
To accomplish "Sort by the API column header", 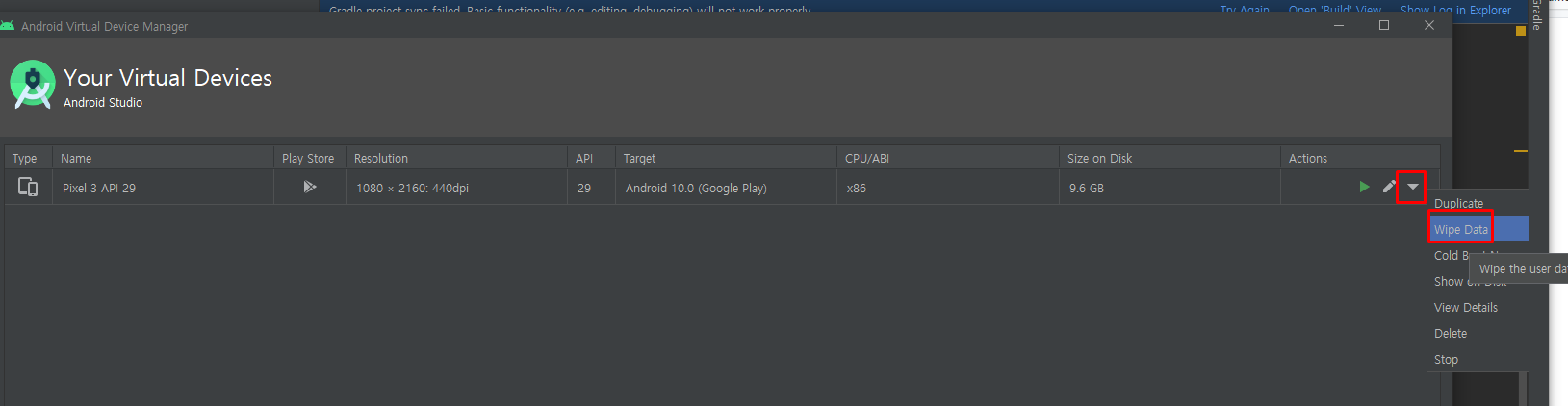I will [591, 158].
